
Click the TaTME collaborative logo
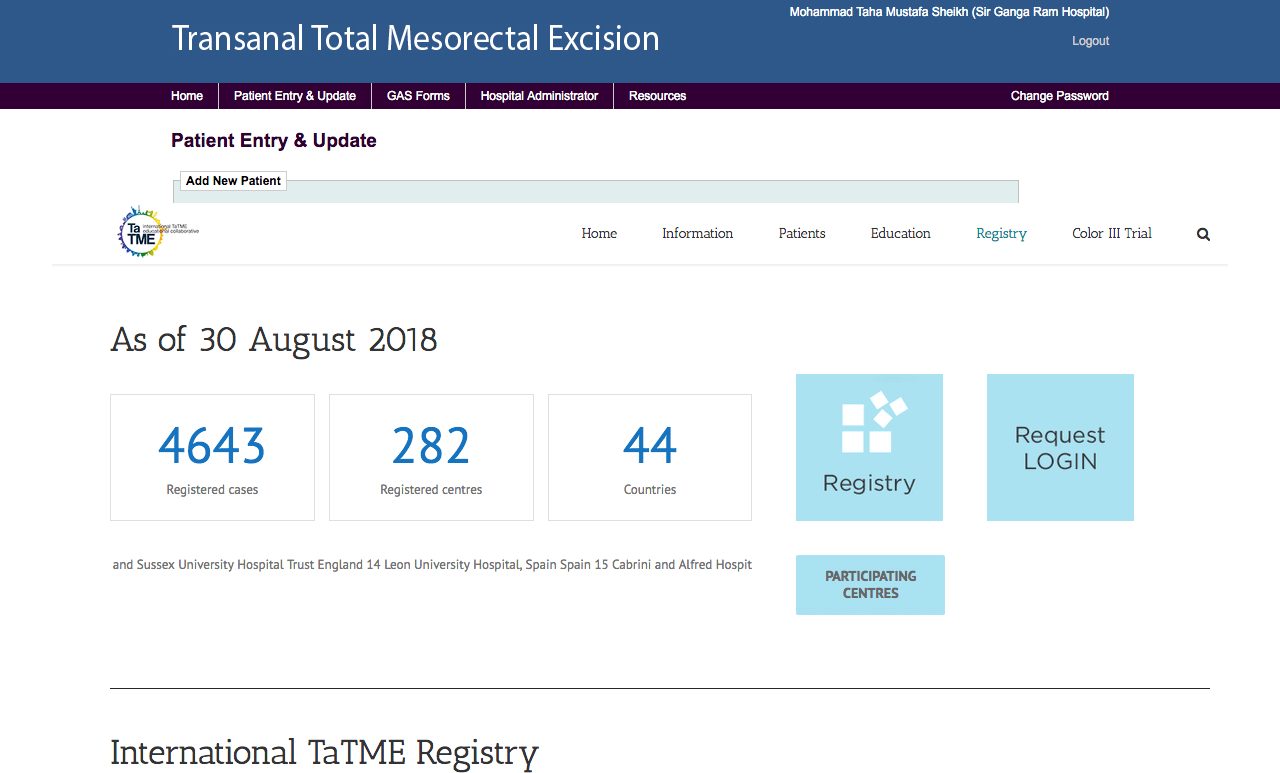pos(158,232)
